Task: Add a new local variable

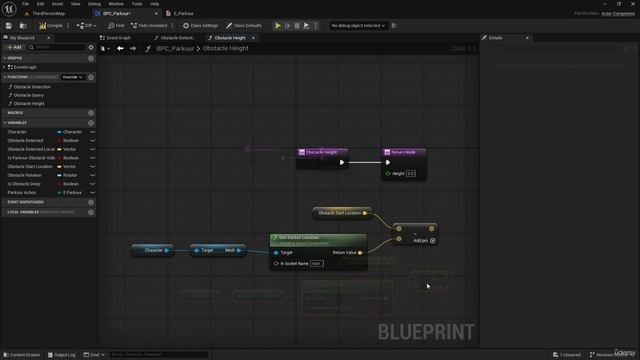Action: click(91, 212)
